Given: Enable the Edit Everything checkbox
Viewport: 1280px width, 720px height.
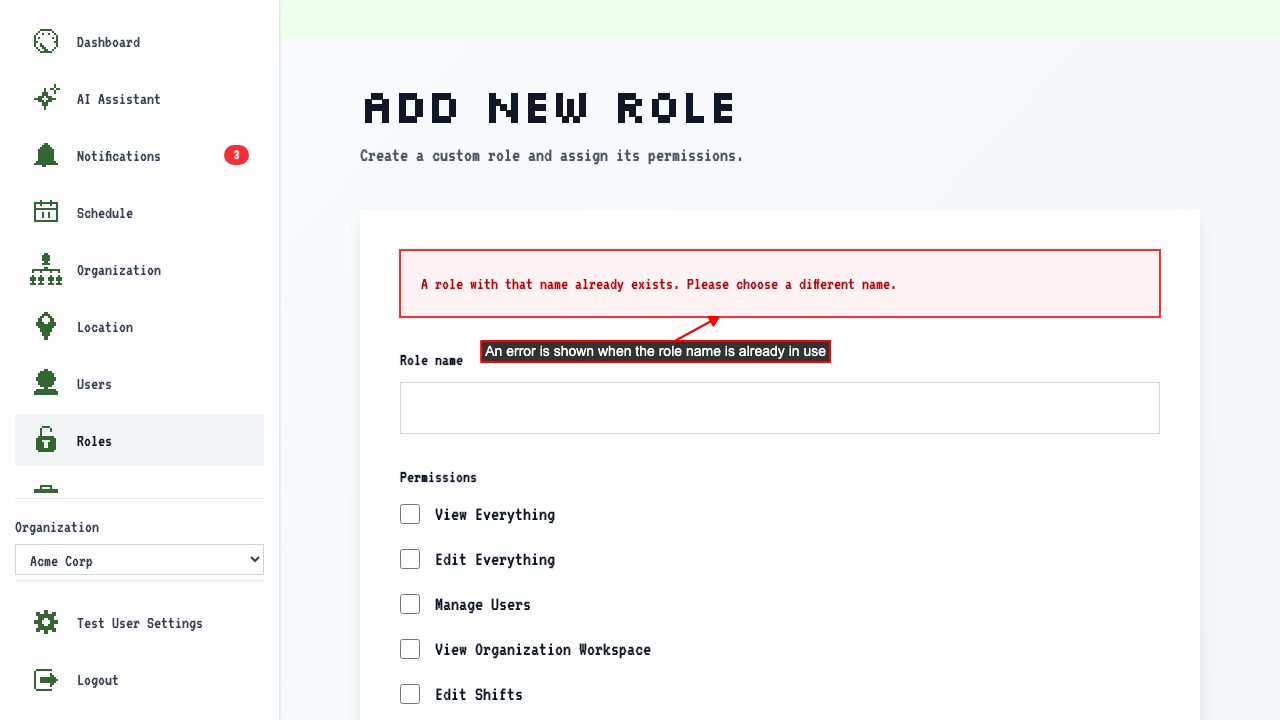Looking at the screenshot, I should [x=410, y=559].
